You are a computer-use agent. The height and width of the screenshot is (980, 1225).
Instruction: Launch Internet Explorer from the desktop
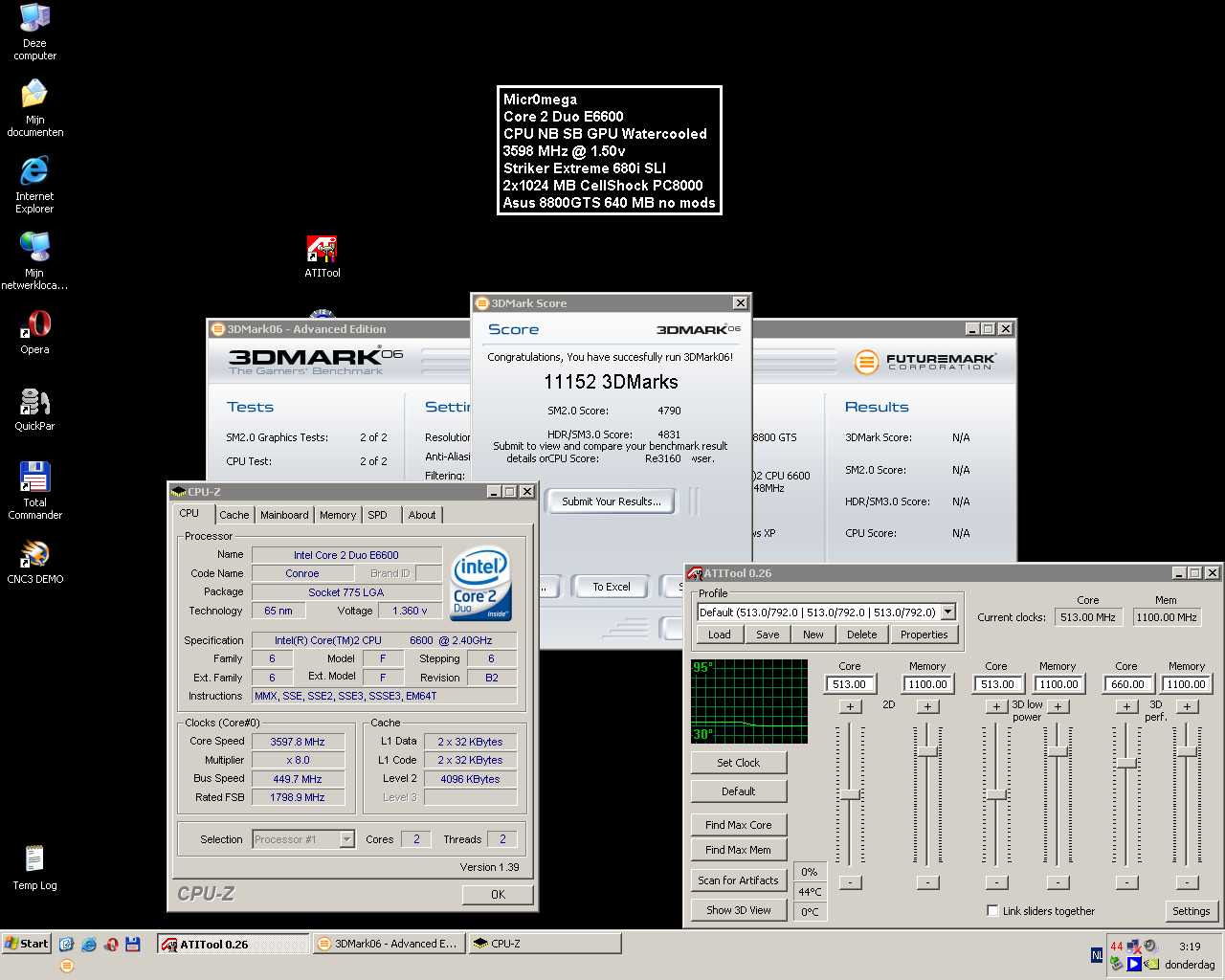click(34, 185)
